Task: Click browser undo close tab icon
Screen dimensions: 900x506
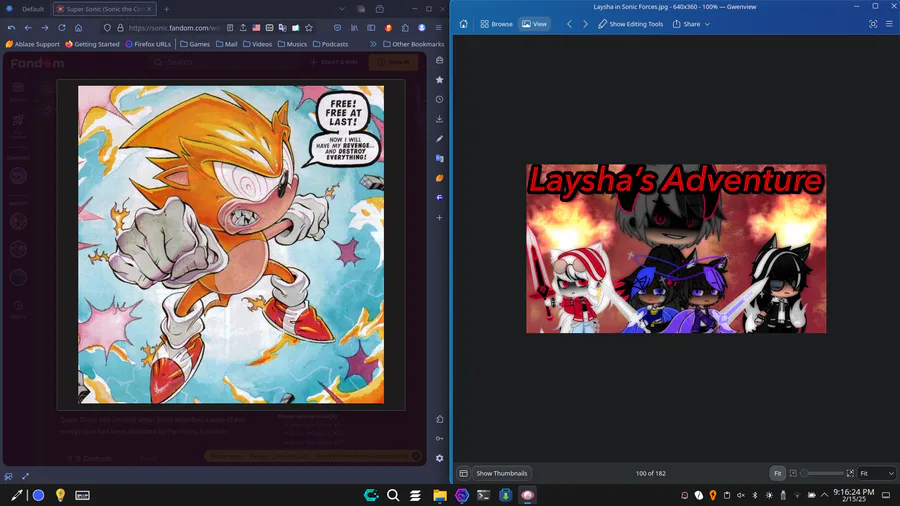Action: (11, 28)
